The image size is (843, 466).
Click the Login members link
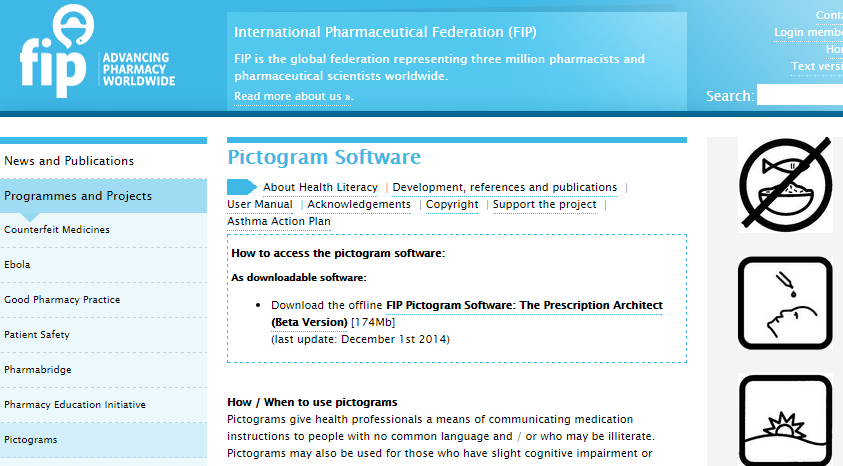coord(808,32)
